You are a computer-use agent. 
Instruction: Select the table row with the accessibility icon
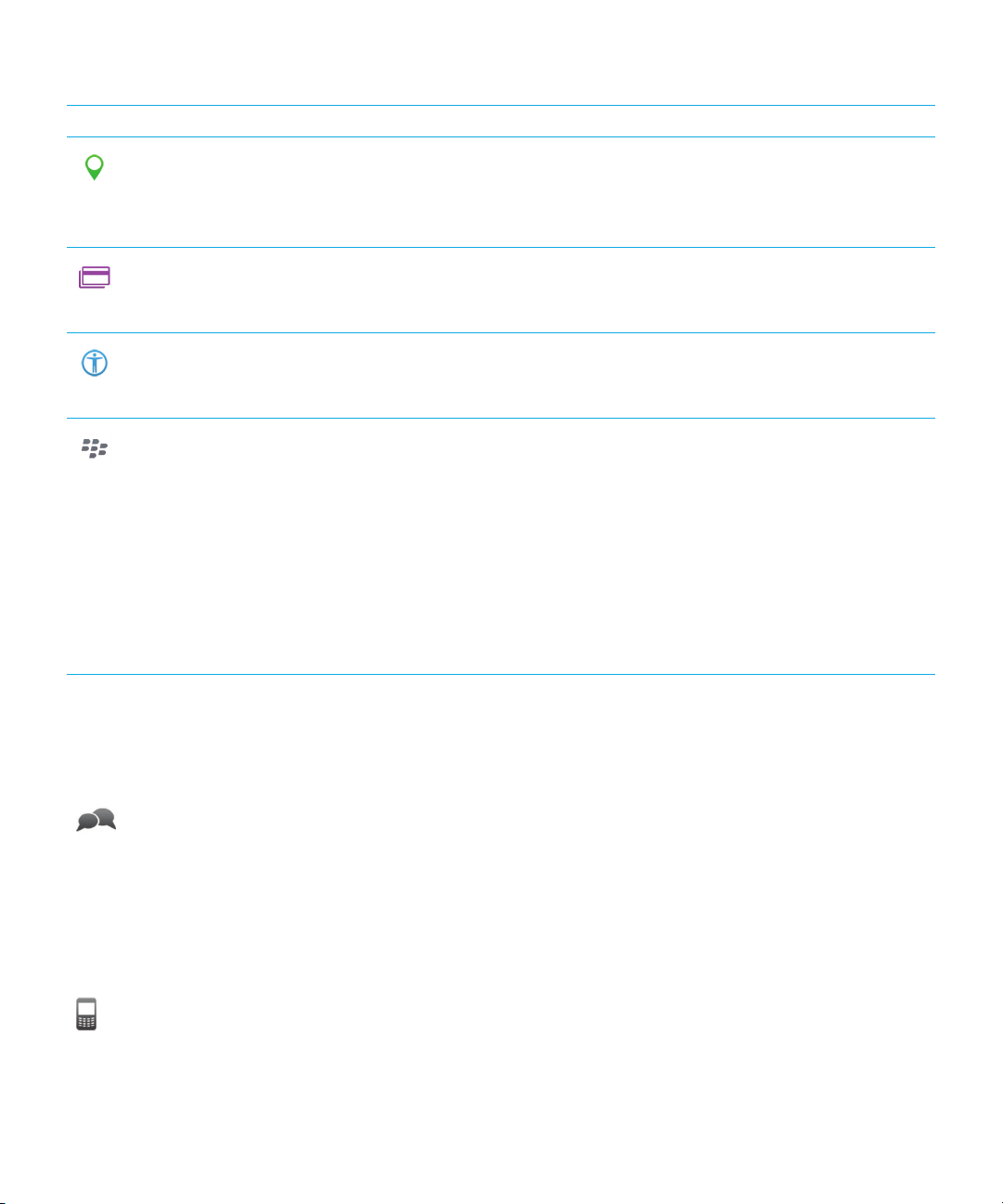(501, 375)
